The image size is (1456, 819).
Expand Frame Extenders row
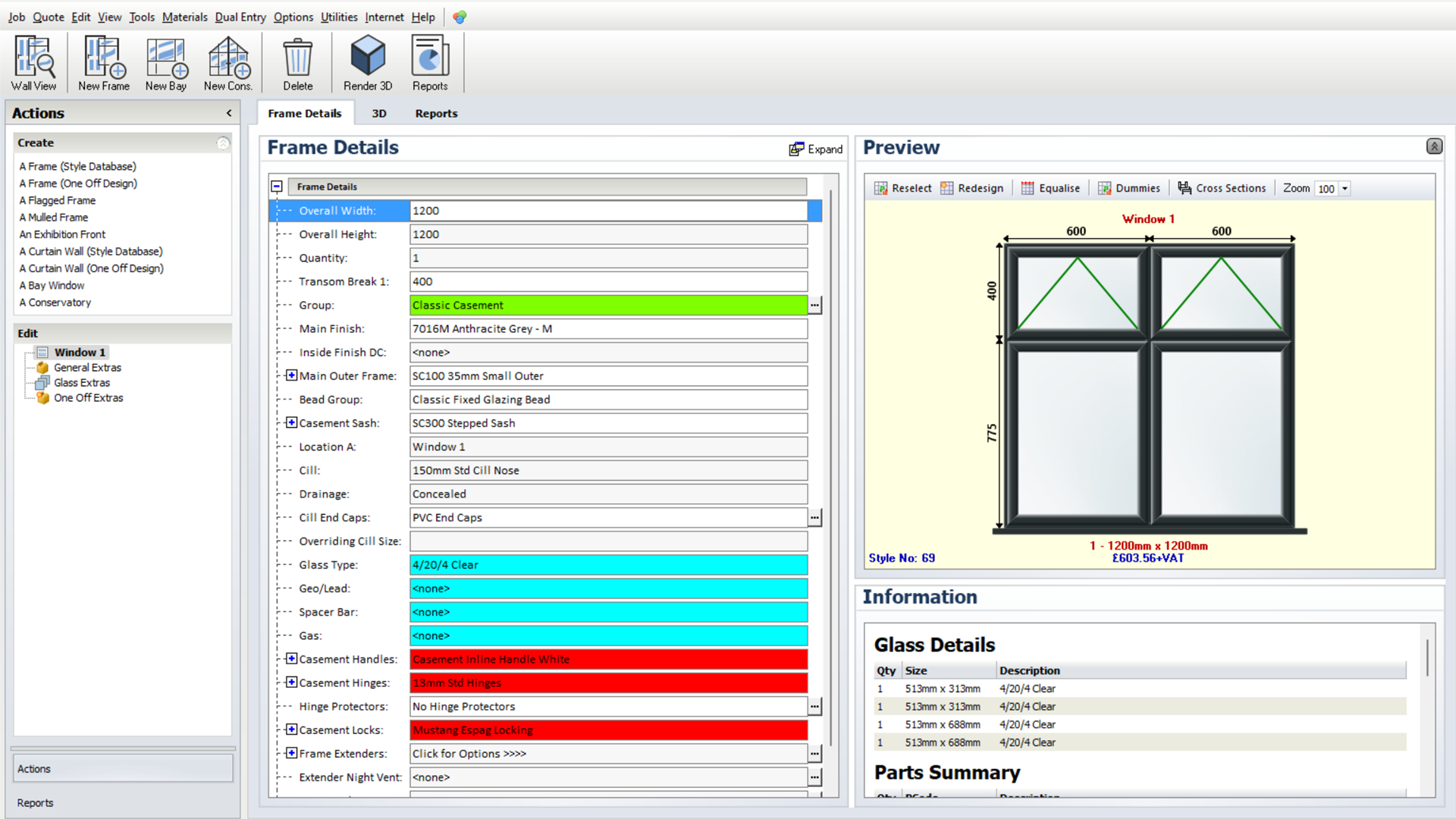click(291, 753)
